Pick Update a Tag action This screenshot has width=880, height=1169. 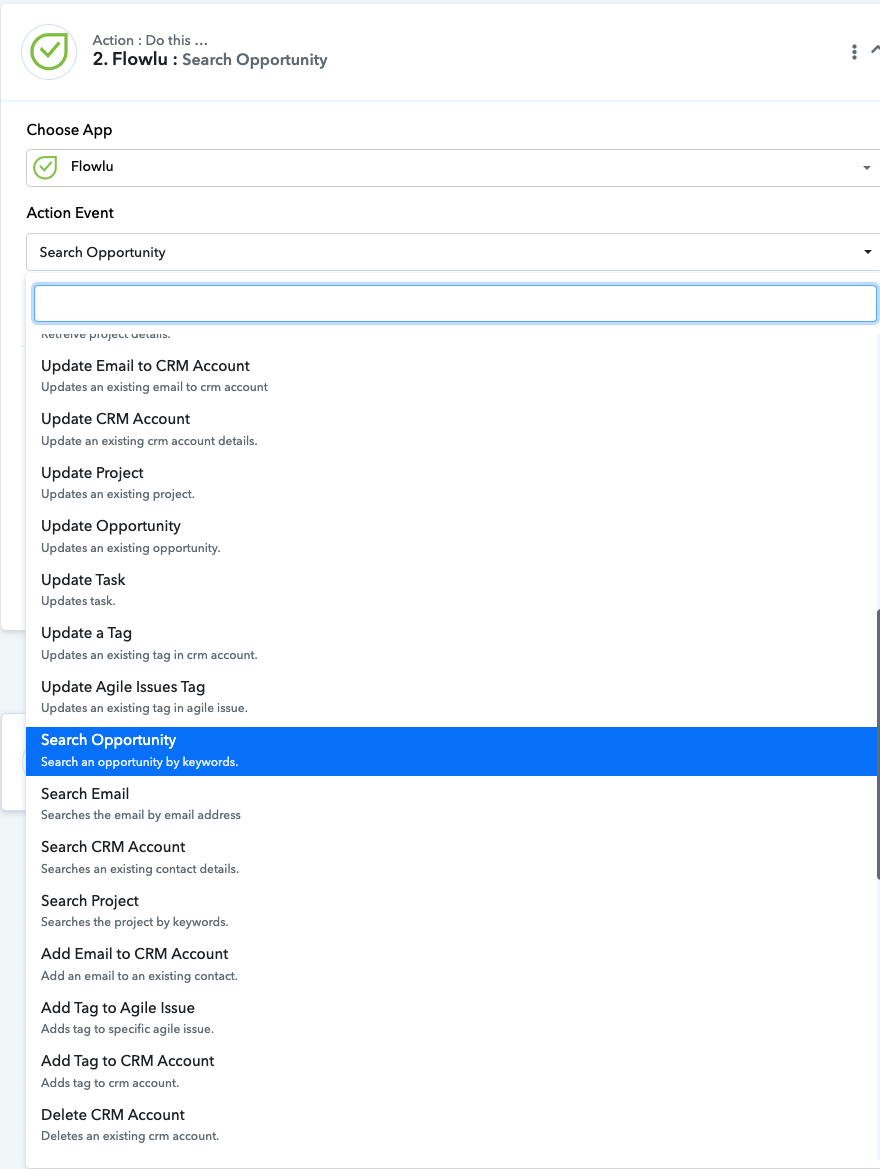pyautogui.click(x=451, y=643)
